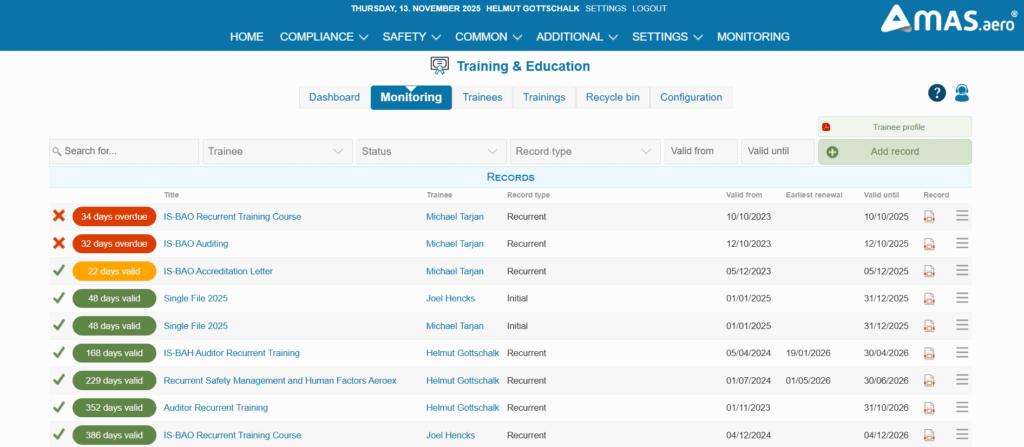Open the Record type filter dropdown
This screenshot has width=1024, height=447.
click(x=583, y=152)
